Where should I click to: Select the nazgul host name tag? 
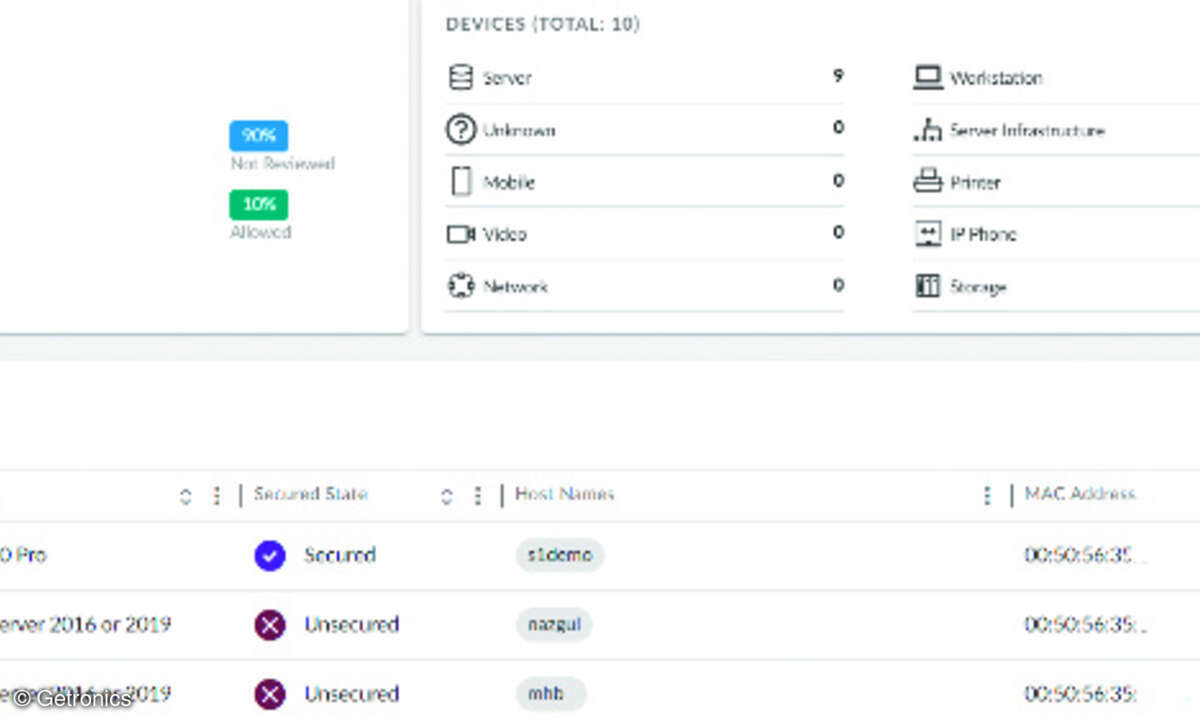554,625
